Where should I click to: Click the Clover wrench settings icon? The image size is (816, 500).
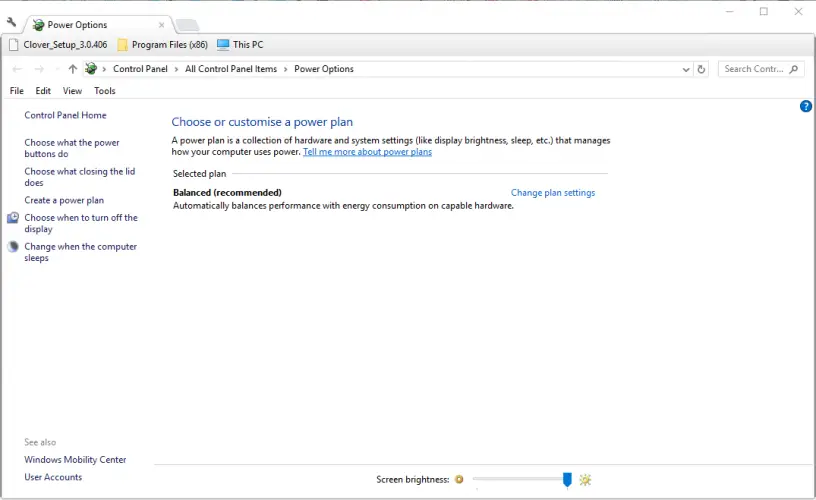(12, 22)
